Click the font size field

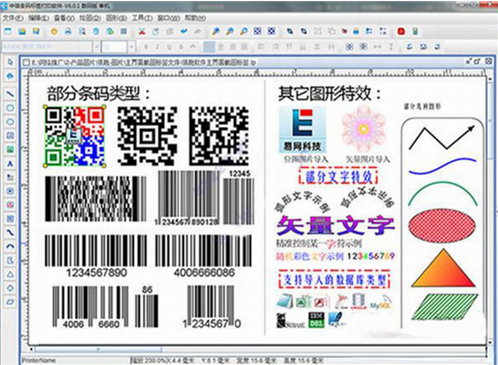tap(114, 47)
